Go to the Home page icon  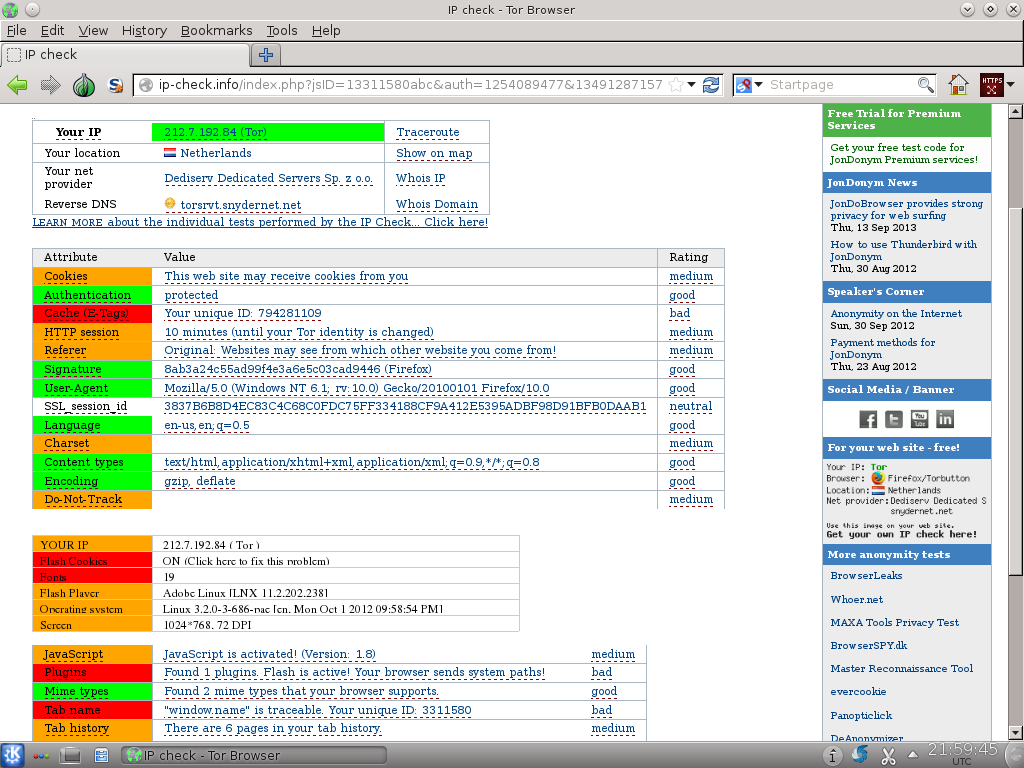[958, 85]
